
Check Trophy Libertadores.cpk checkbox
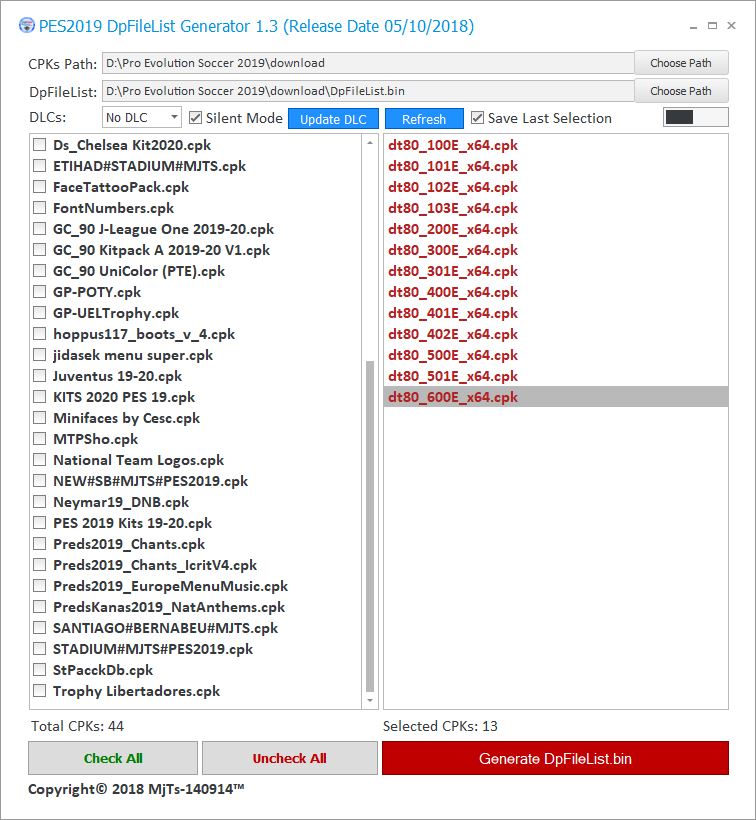pos(39,691)
